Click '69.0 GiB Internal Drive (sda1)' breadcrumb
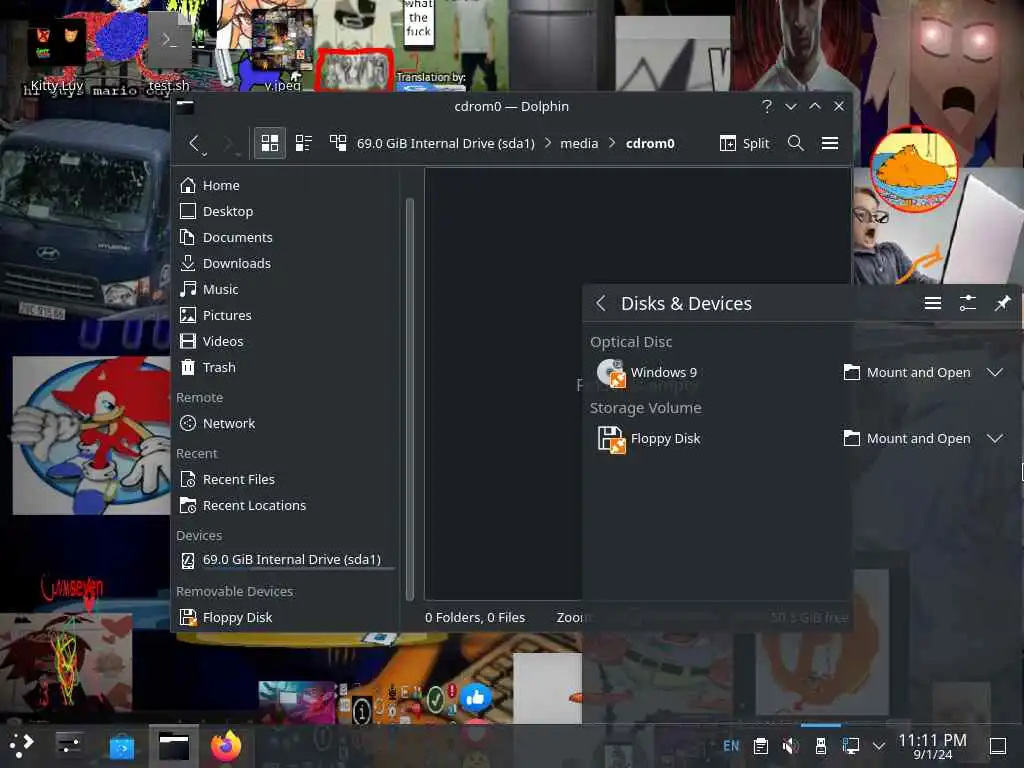 click(445, 143)
